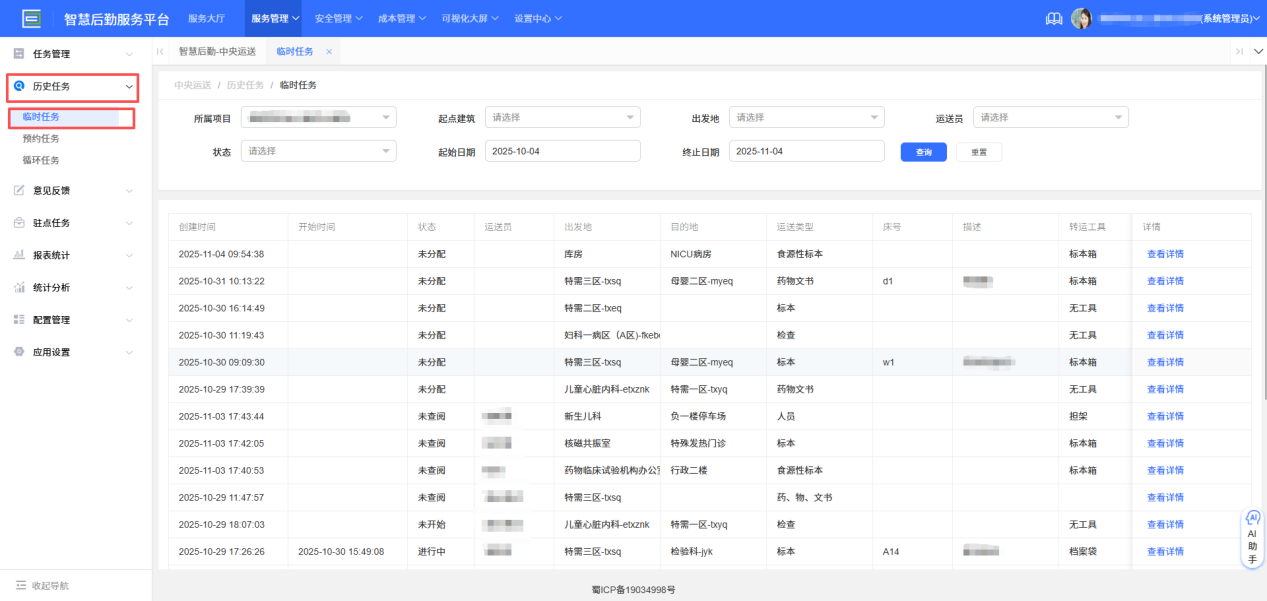Click the hamburger menu icon beside platform logo

pos(30,17)
